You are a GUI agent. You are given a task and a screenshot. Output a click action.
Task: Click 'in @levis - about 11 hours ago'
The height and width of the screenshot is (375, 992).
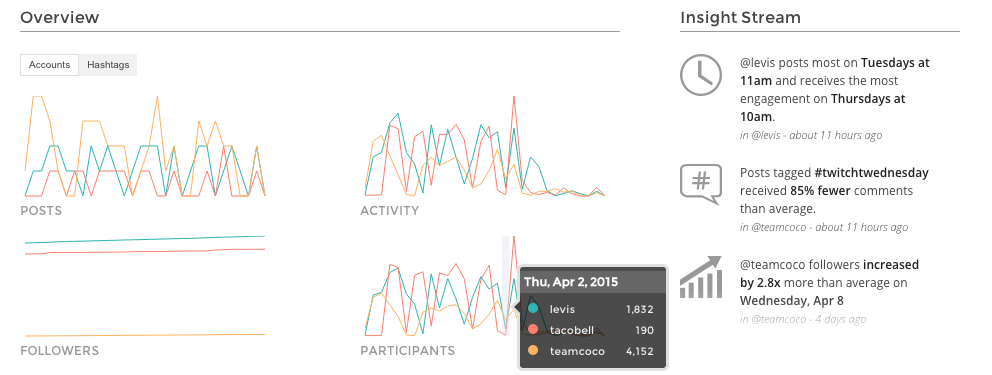tap(811, 135)
